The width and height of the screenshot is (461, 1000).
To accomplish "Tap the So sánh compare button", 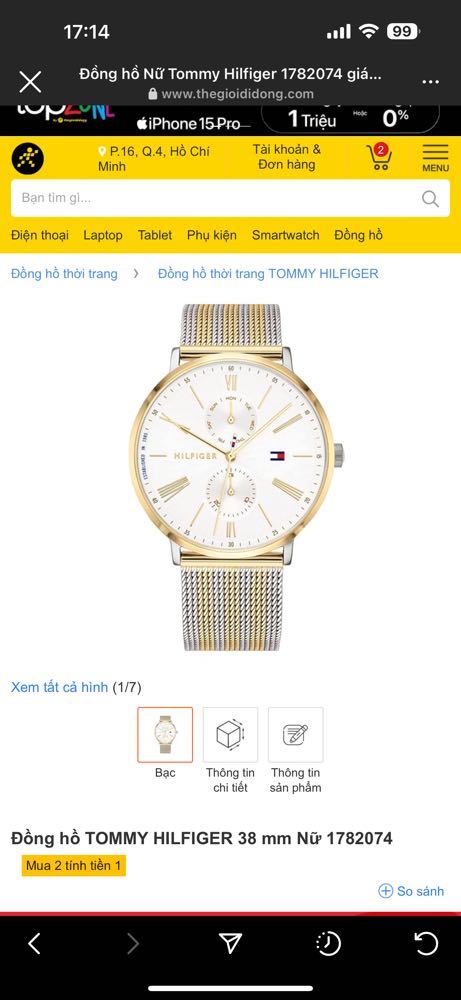I will pos(411,891).
